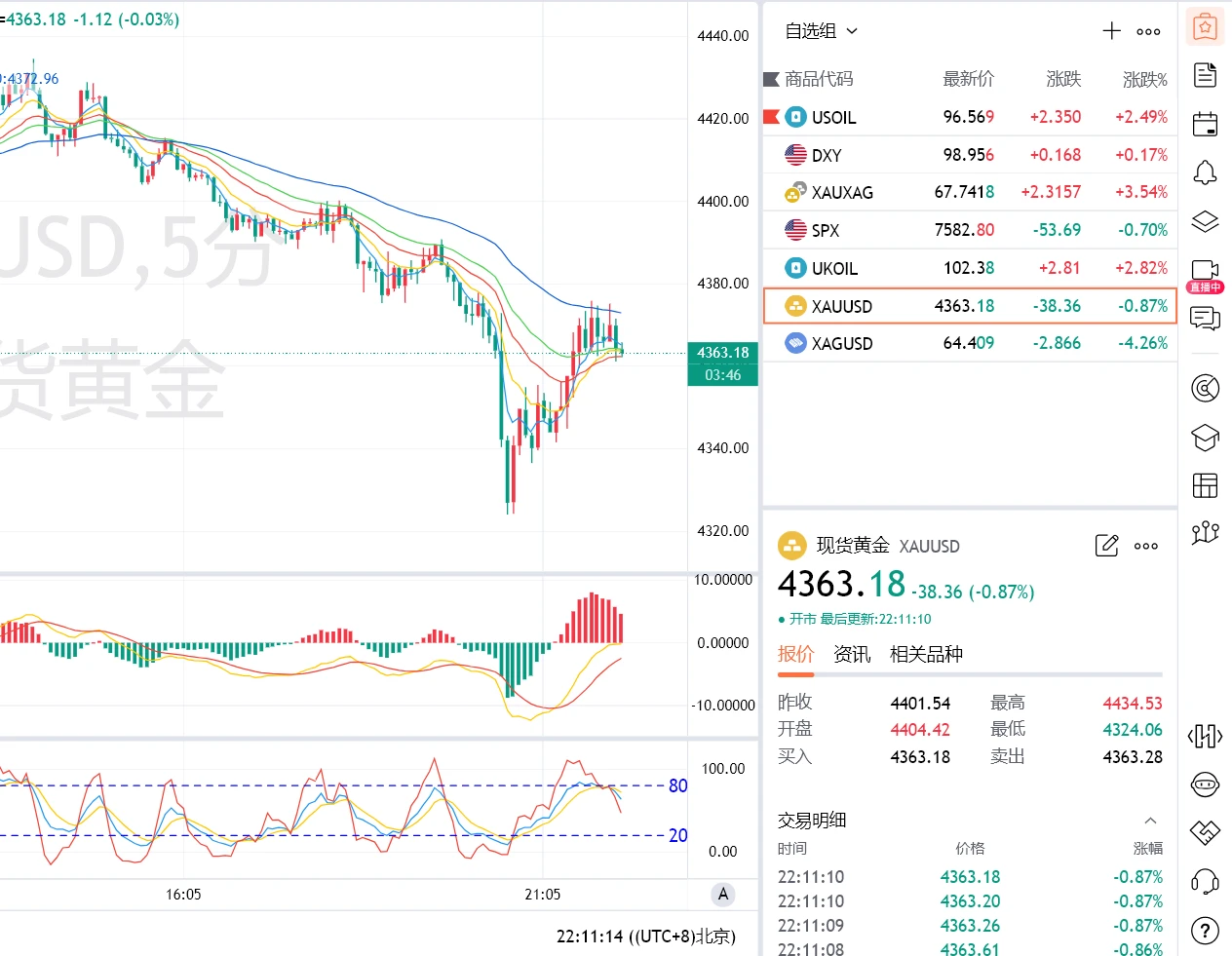Click the 开盘 value 4404.42
The image size is (1232, 956).
click(920, 730)
